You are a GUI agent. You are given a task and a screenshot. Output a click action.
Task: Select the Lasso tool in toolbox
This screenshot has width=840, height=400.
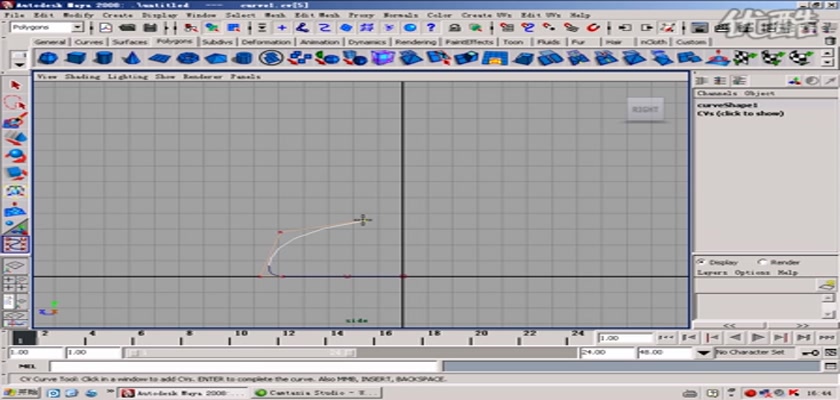16,103
